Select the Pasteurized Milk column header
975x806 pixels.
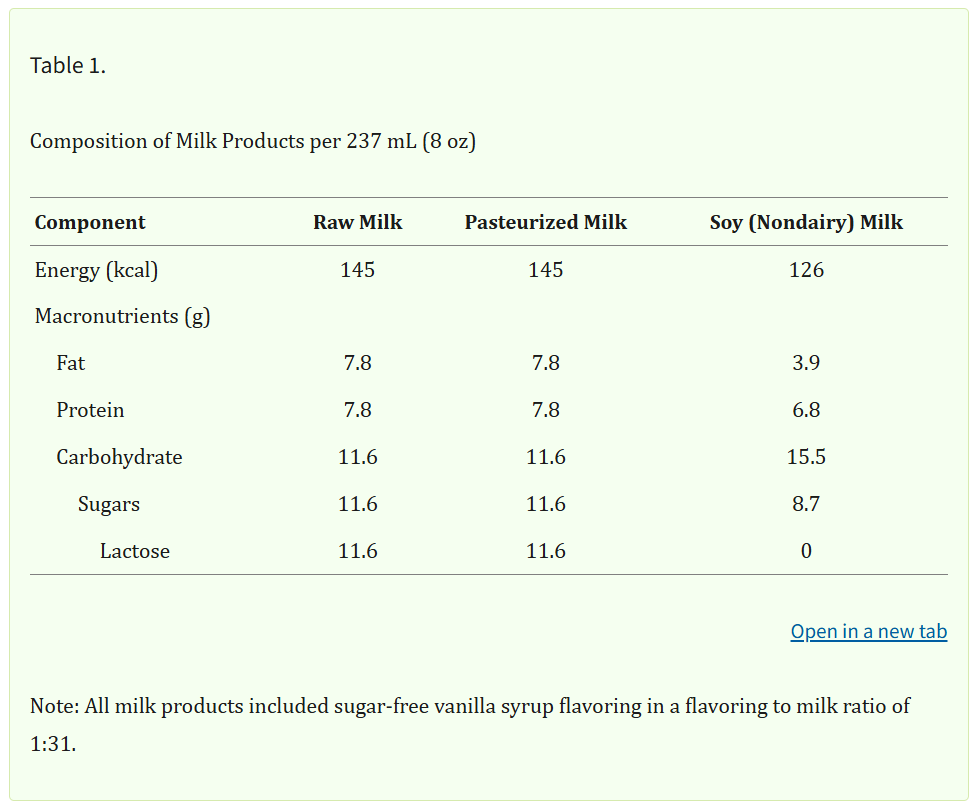pos(546,222)
